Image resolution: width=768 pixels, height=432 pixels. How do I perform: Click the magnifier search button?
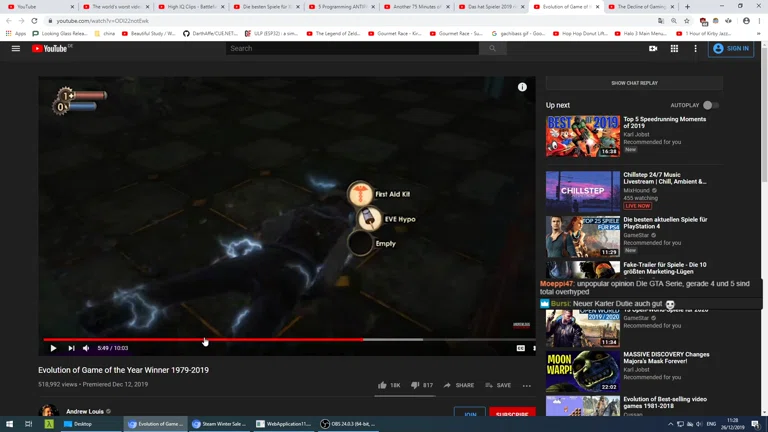(x=492, y=48)
